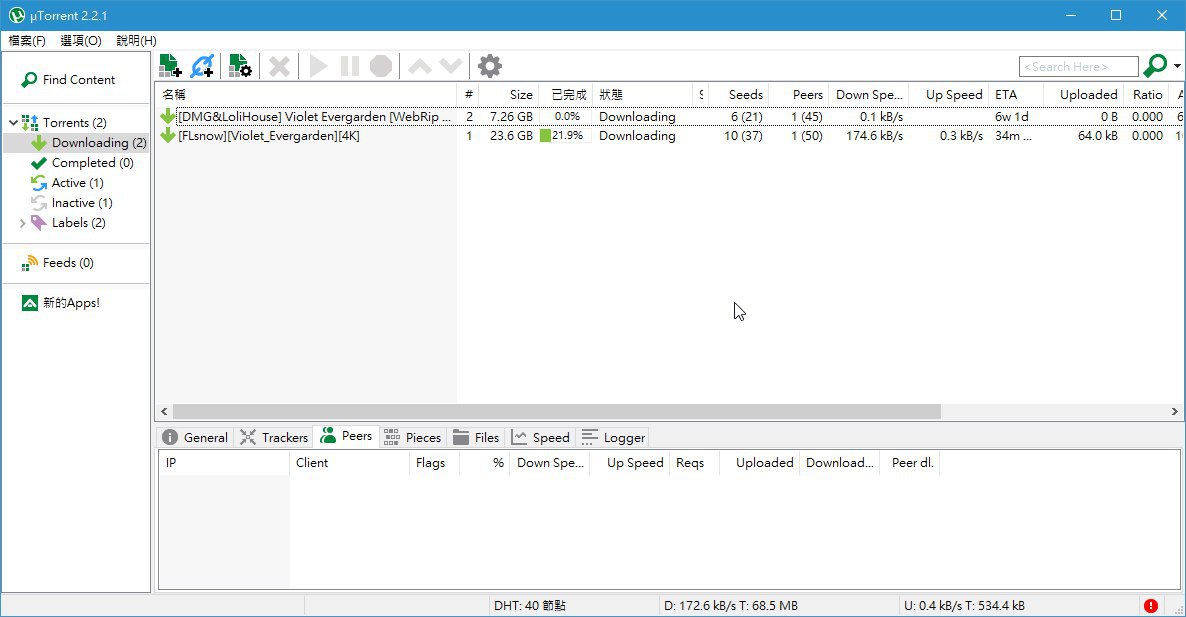The image size is (1186, 617).
Task: Expand the Labels tree node
Action: pos(23,223)
